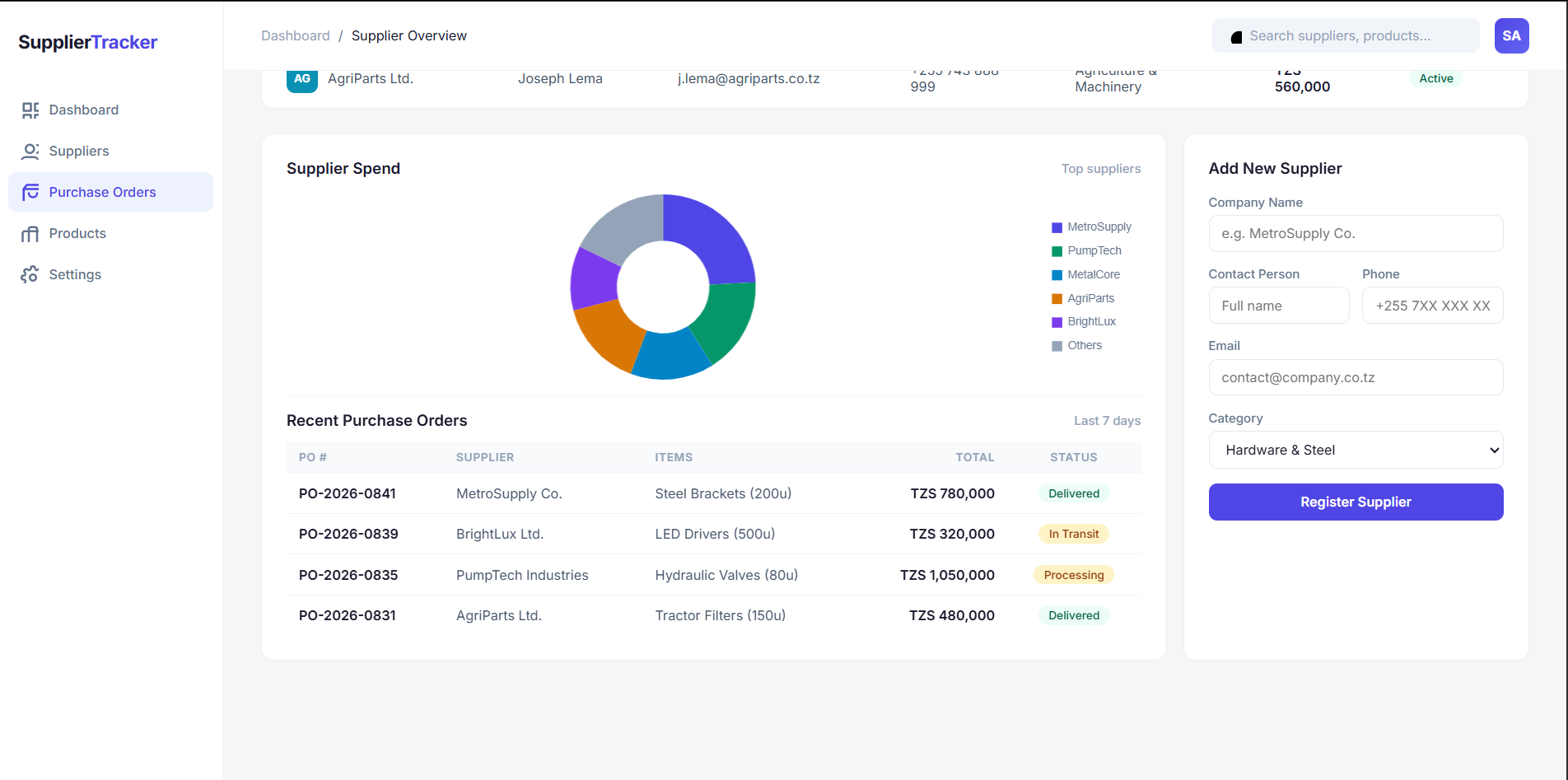This screenshot has width=1568, height=780.
Task: Select Purchase Orders in the sidebar
Action: (110, 192)
